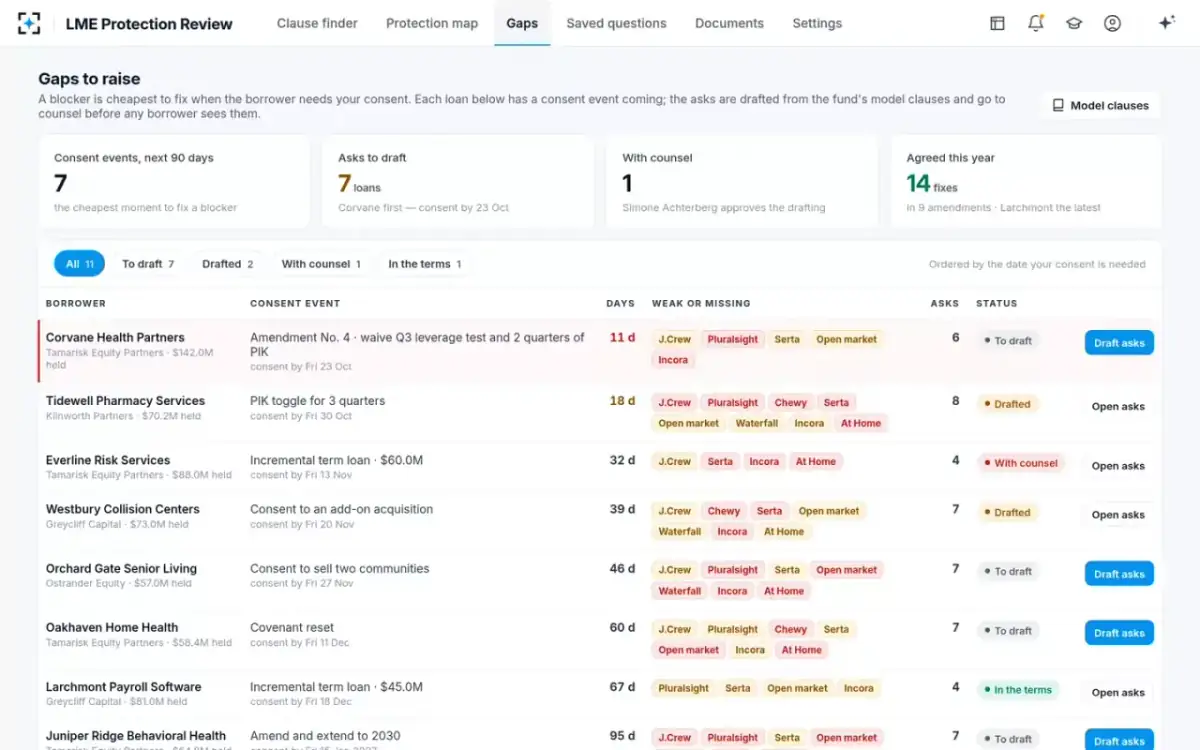Select the Larchmont Payroll Software borrower name
This screenshot has height=750, width=1200.
pos(123,687)
